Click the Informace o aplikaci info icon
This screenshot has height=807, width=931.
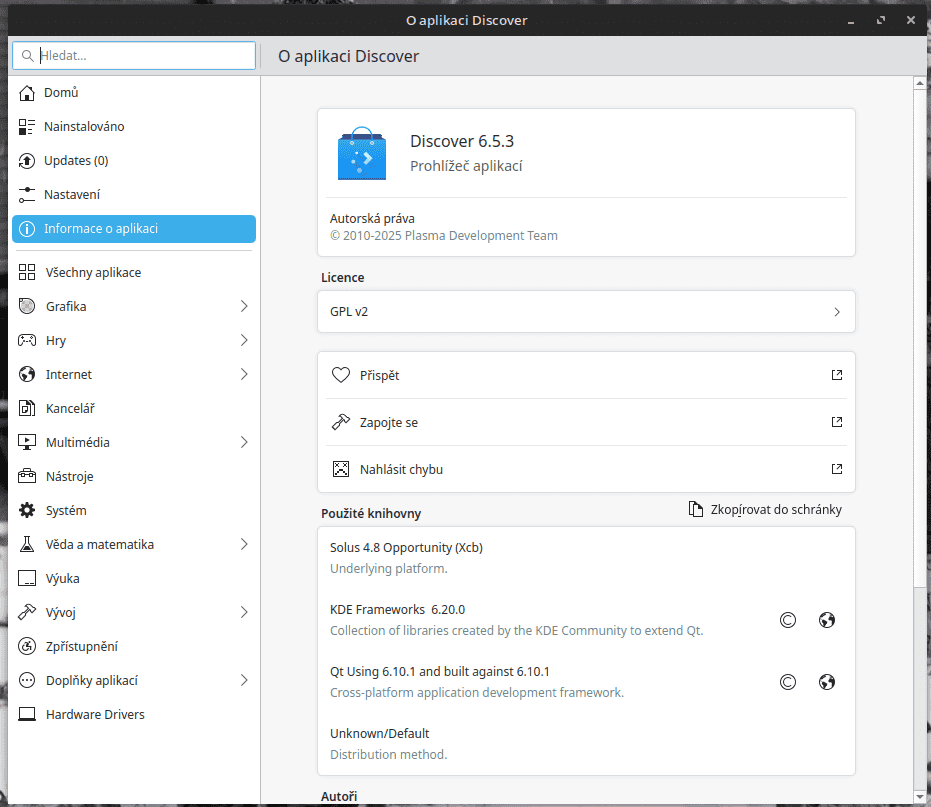click(27, 229)
